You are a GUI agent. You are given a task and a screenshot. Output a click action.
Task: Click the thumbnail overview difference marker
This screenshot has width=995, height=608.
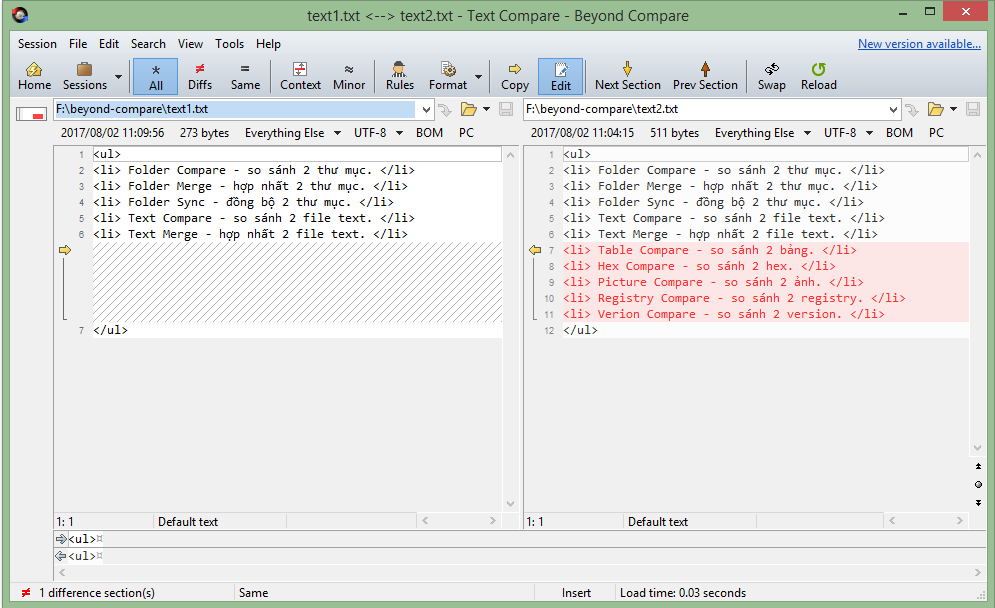[x=37, y=116]
